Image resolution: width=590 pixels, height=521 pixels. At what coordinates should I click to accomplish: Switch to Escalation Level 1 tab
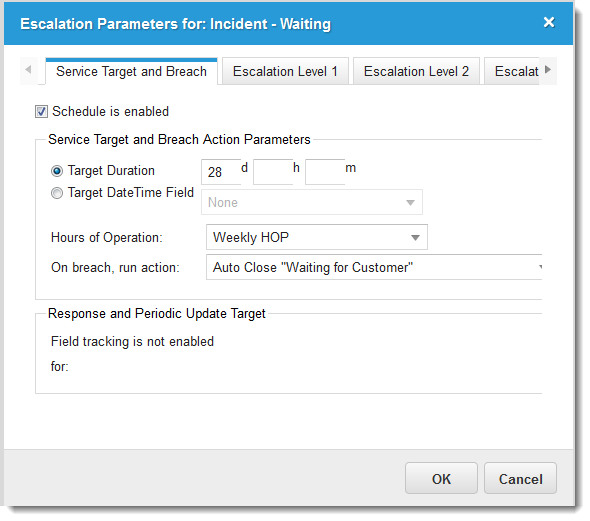pyautogui.click(x=285, y=71)
